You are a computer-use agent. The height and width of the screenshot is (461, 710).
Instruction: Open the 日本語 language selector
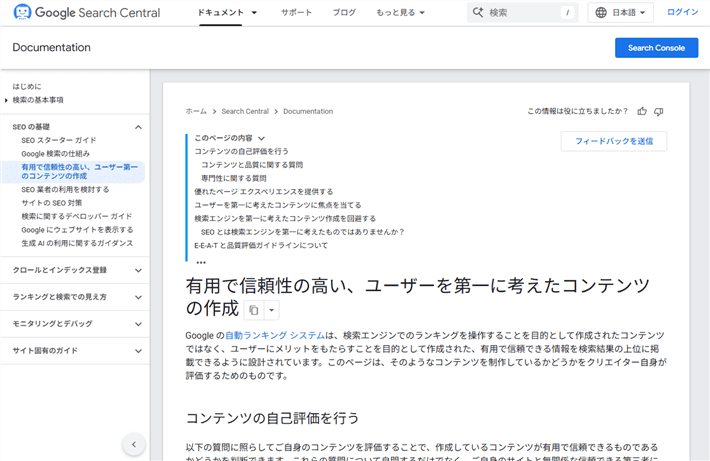pos(620,13)
